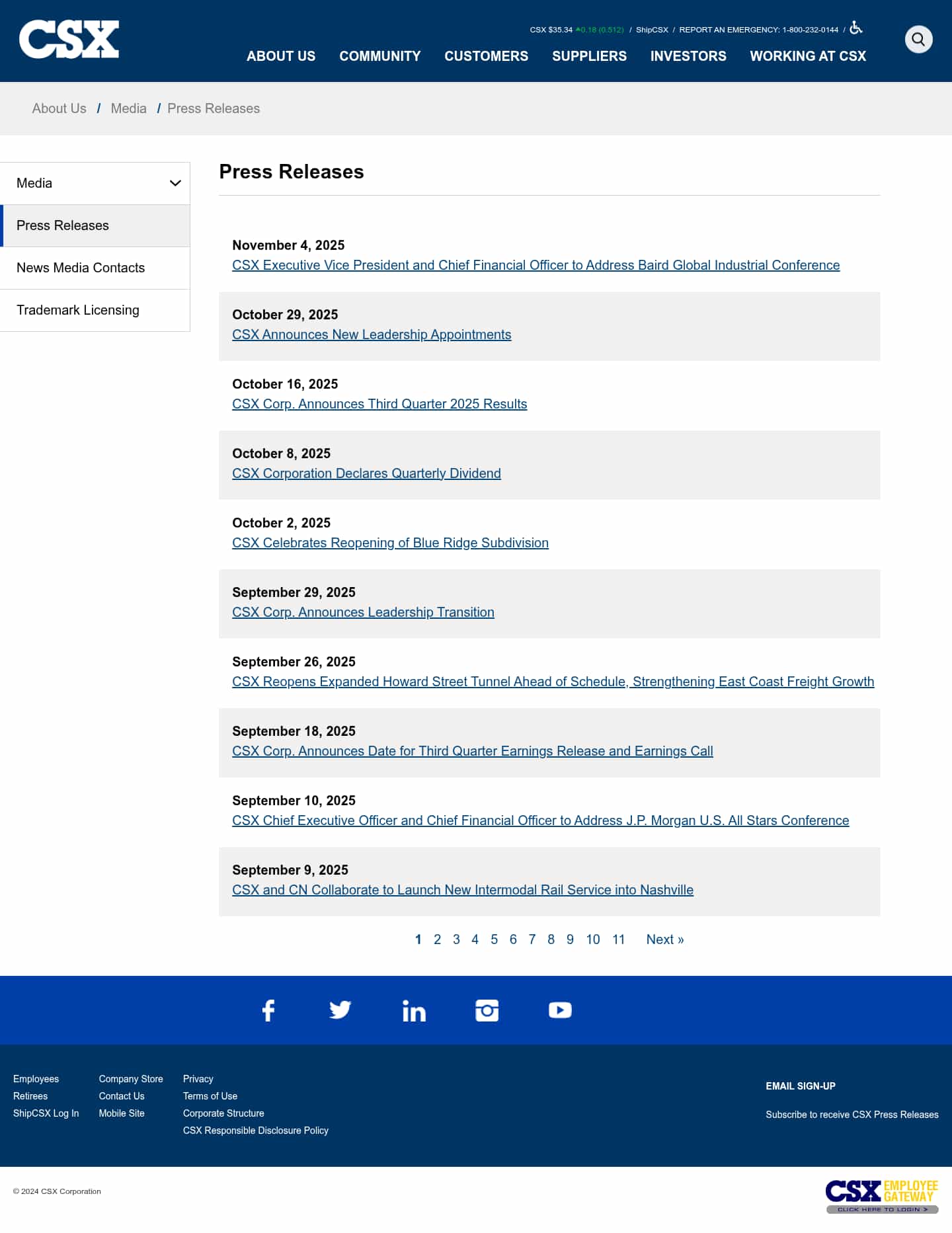The width and height of the screenshot is (952, 1233).
Task: Click Company Store footer link
Action: point(131,1079)
